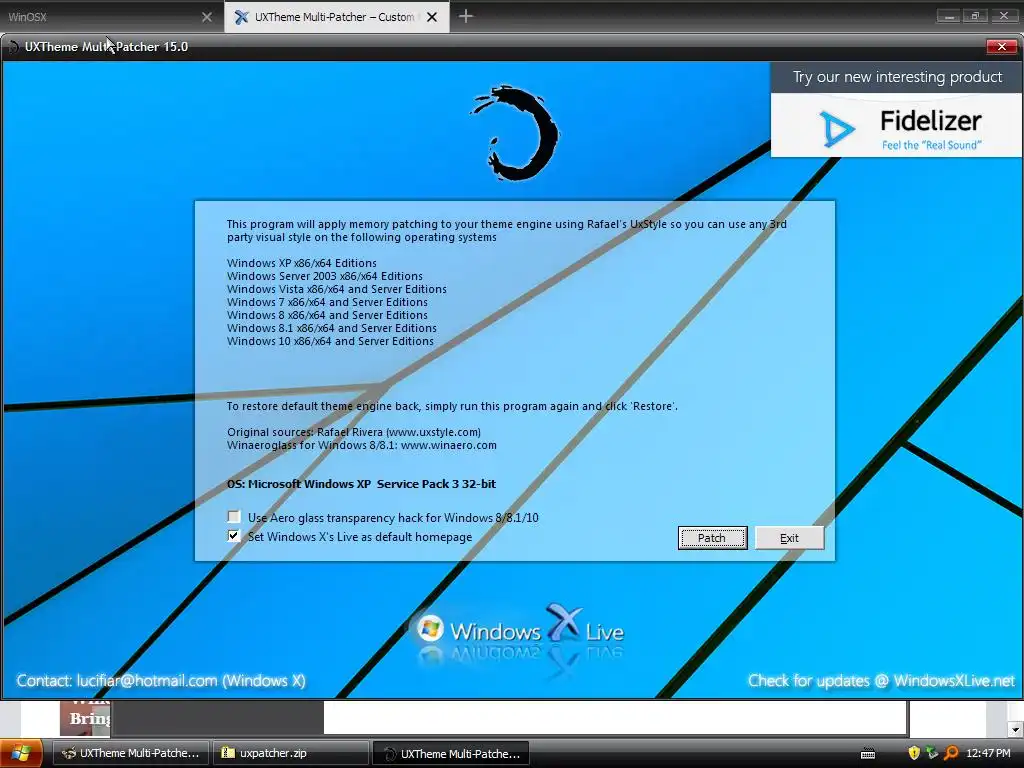Open uxpatcher.zip taskbar item
Viewport: 1024px width, 768px height.
[291, 753]
